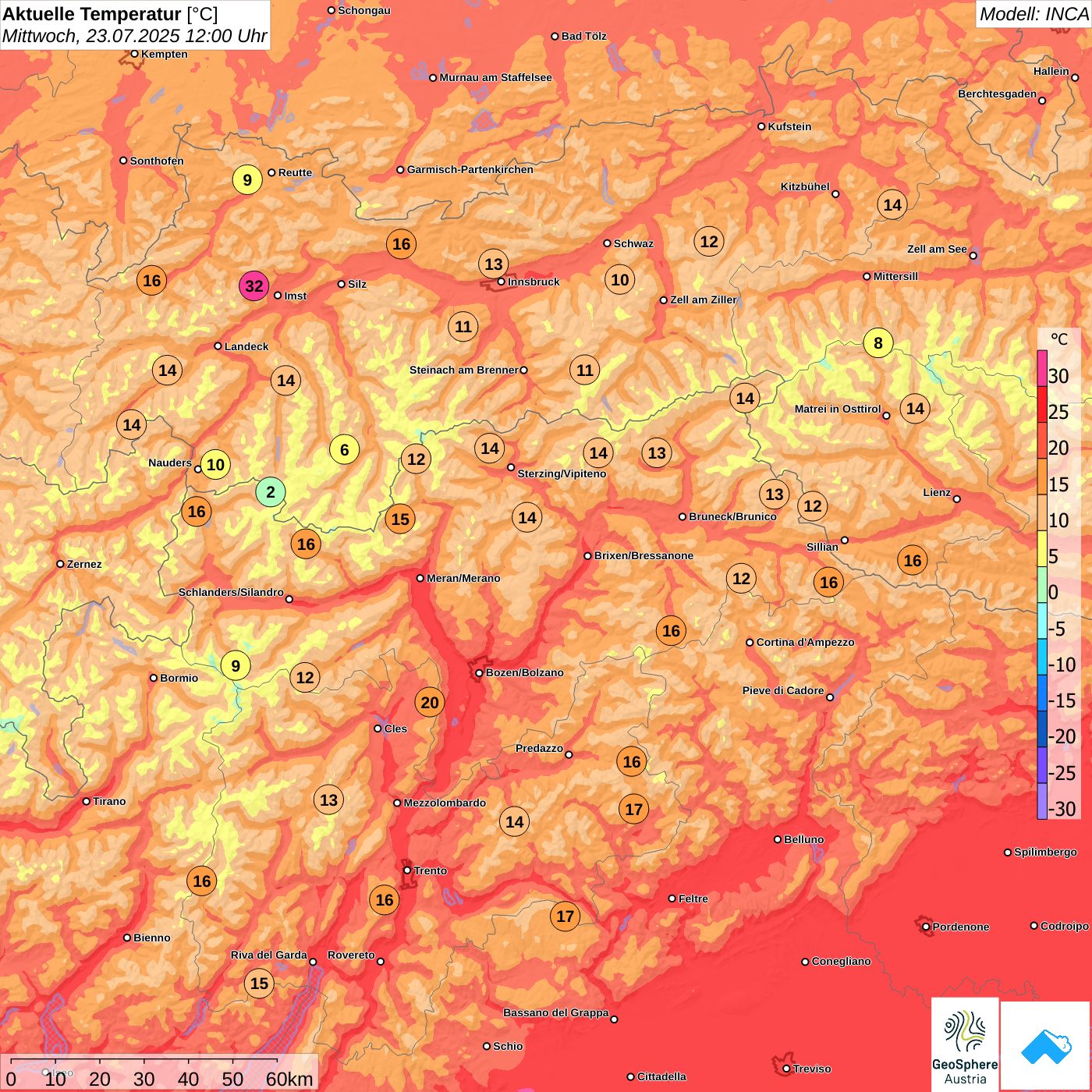Screen dimensions: 1092x1092
Task: Click the Pordenone city marker
Action: pos(926,927)
